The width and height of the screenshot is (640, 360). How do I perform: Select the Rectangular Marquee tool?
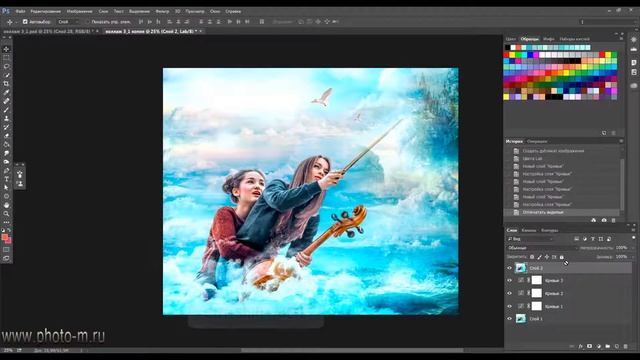pos(6,58)
